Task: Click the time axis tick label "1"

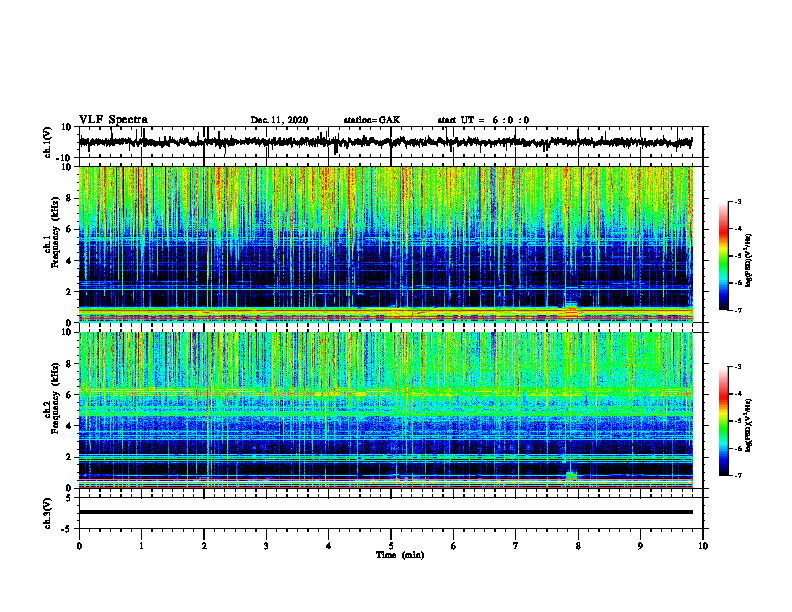Action: [x=141, y=546]
